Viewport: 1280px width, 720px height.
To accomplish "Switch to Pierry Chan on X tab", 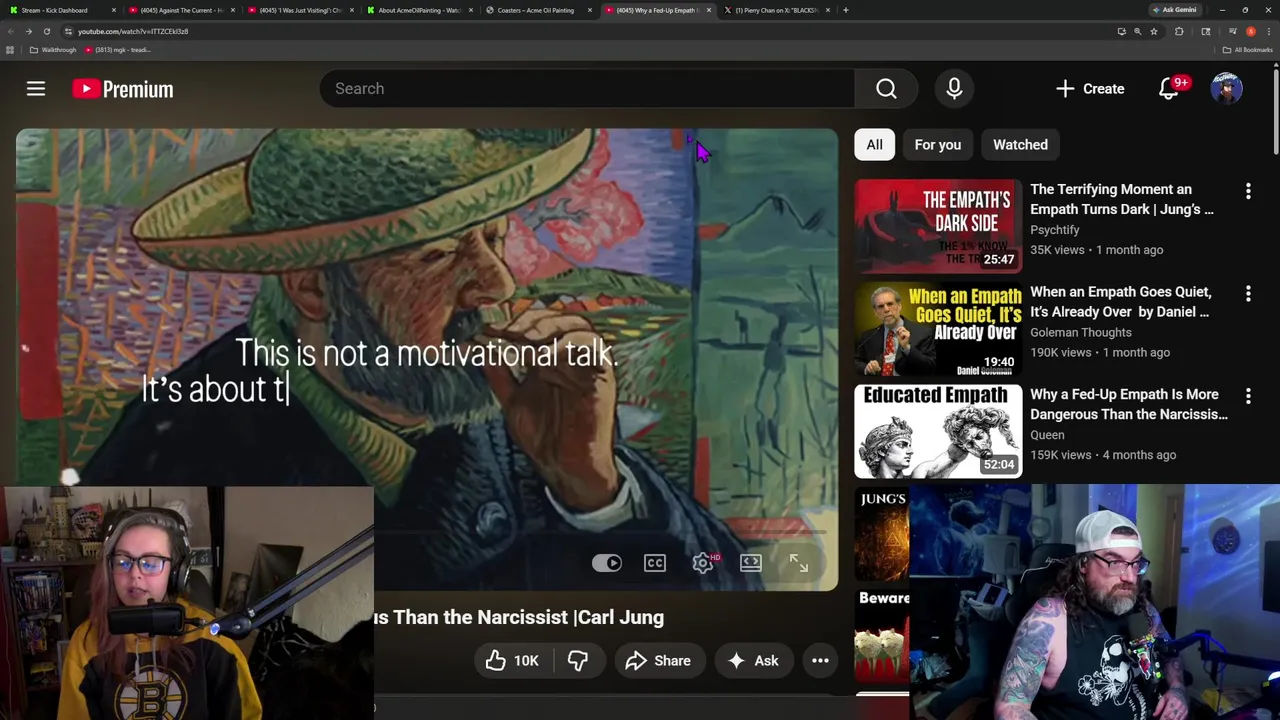I will (777, 10).
